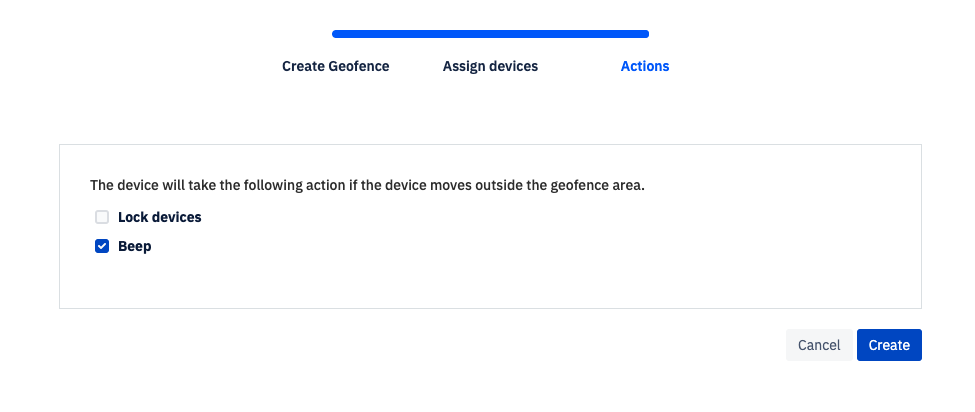Turn on the Lock devices action
Viewport: 975px width, 412px height.
[x=102, y=217]
